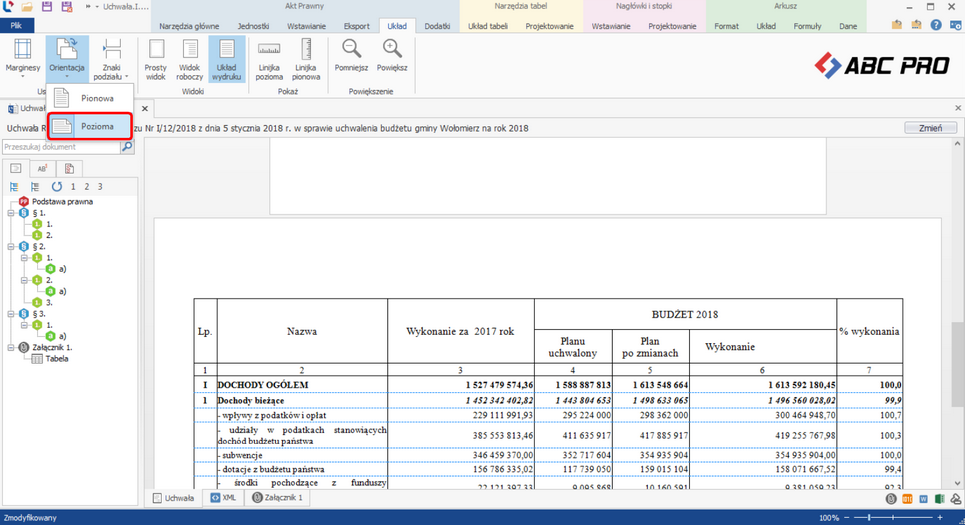Toggle the Linijka pozioma ruler
Viewport: 965px width, 525px height.
point(269,58)
